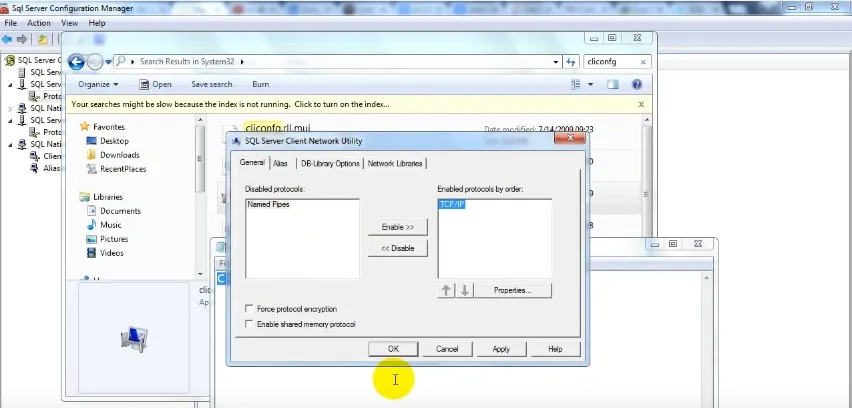
Task: Select the Alias item in Configuration Manager tree
Action: 46,168
